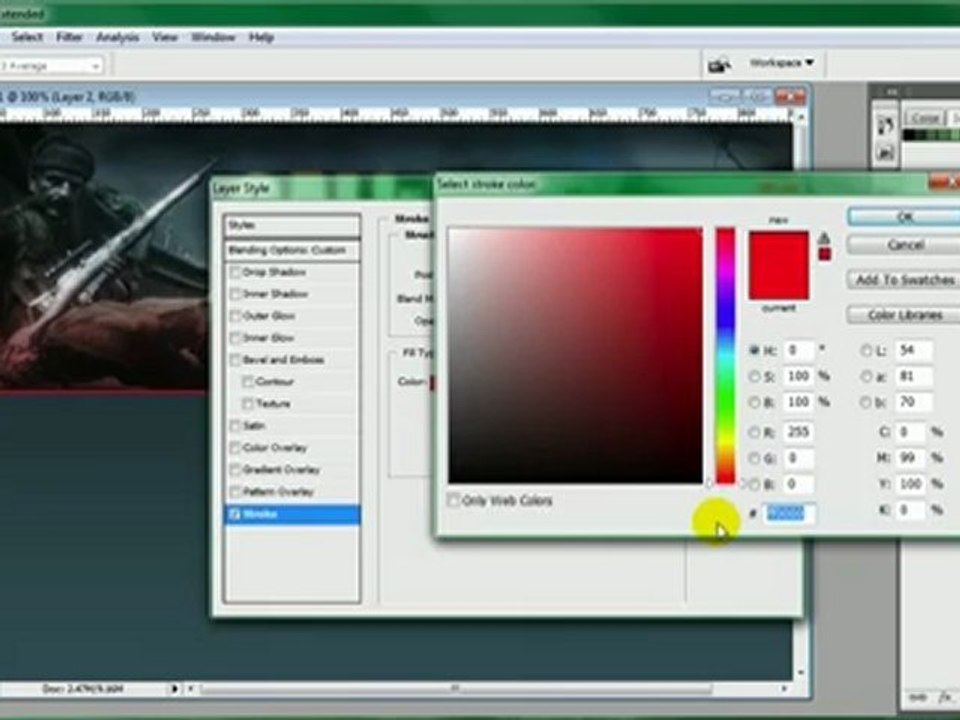Click Color Libraries button
Viewport: 960px width, 720px height.
[905, 315]
